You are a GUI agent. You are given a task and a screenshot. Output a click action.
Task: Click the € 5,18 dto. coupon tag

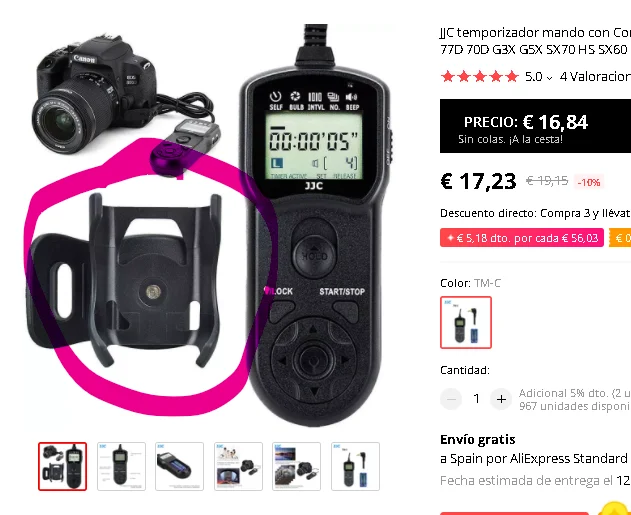[x=522, y=238]
